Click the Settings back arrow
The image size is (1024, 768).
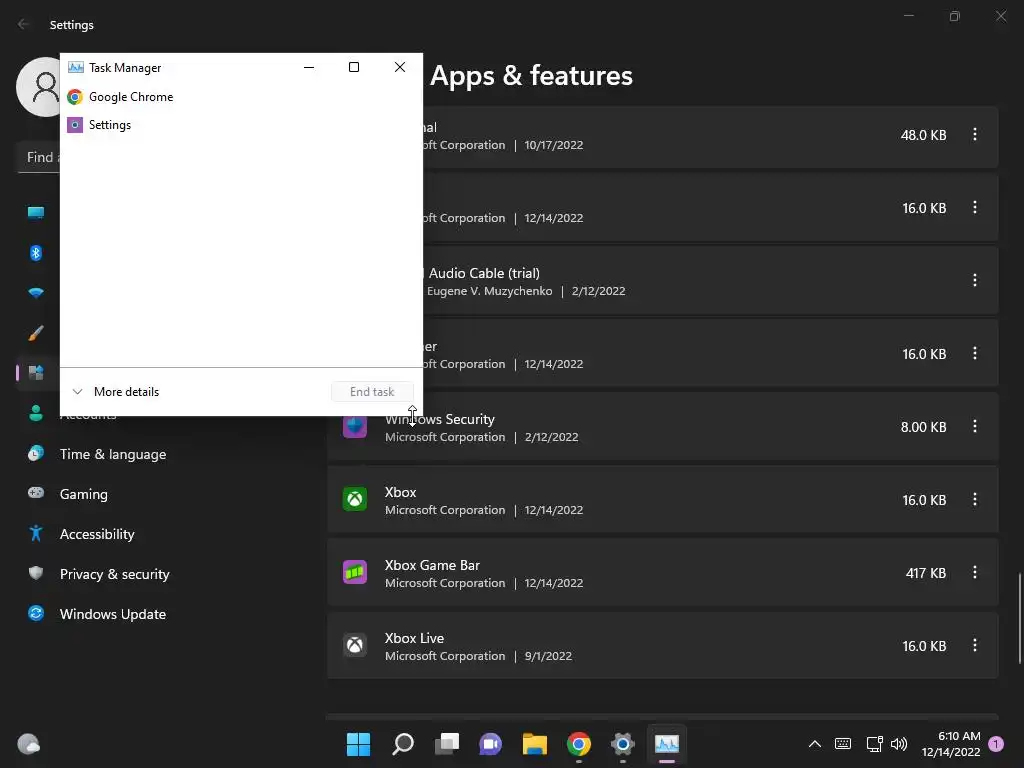click(24, 24)
